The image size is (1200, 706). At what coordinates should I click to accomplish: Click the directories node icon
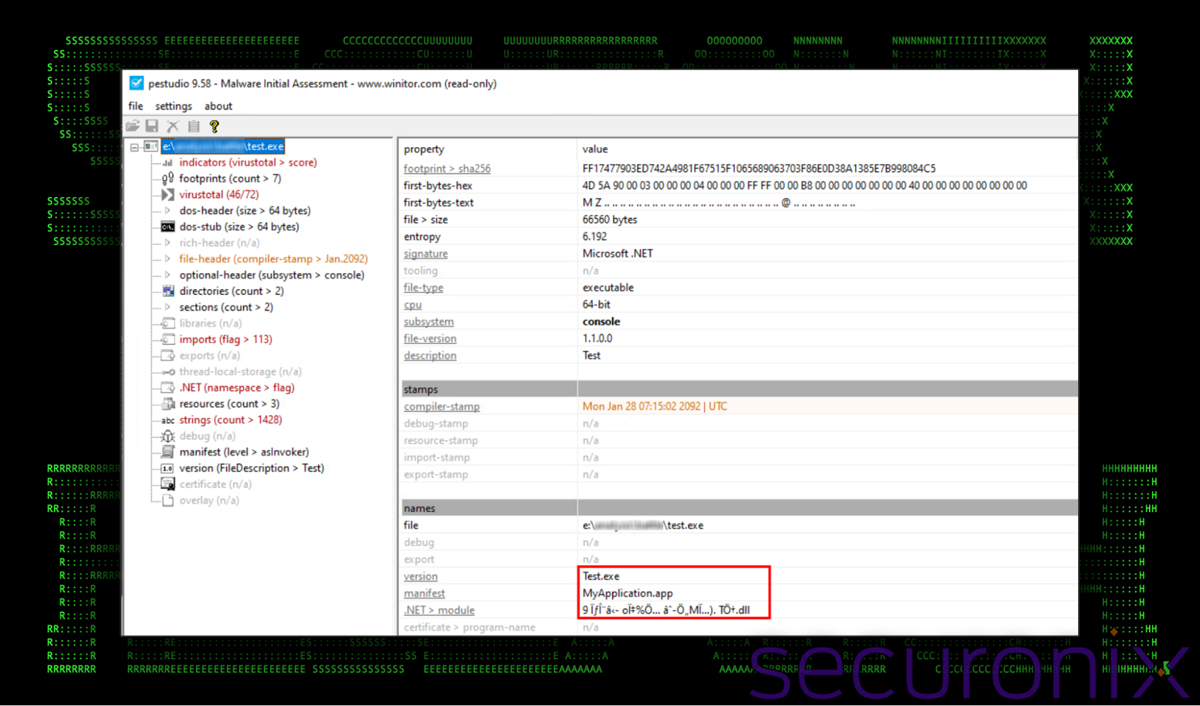coord(168,291)
